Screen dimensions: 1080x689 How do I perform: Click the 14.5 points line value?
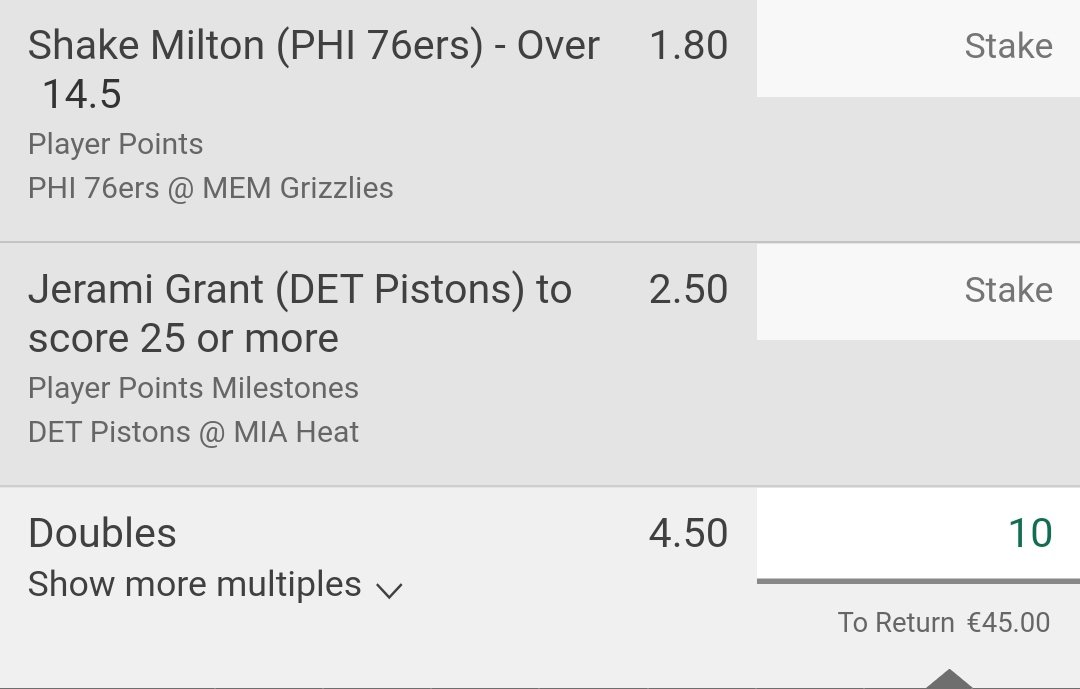pyautogui.click(x=82, y=95)
